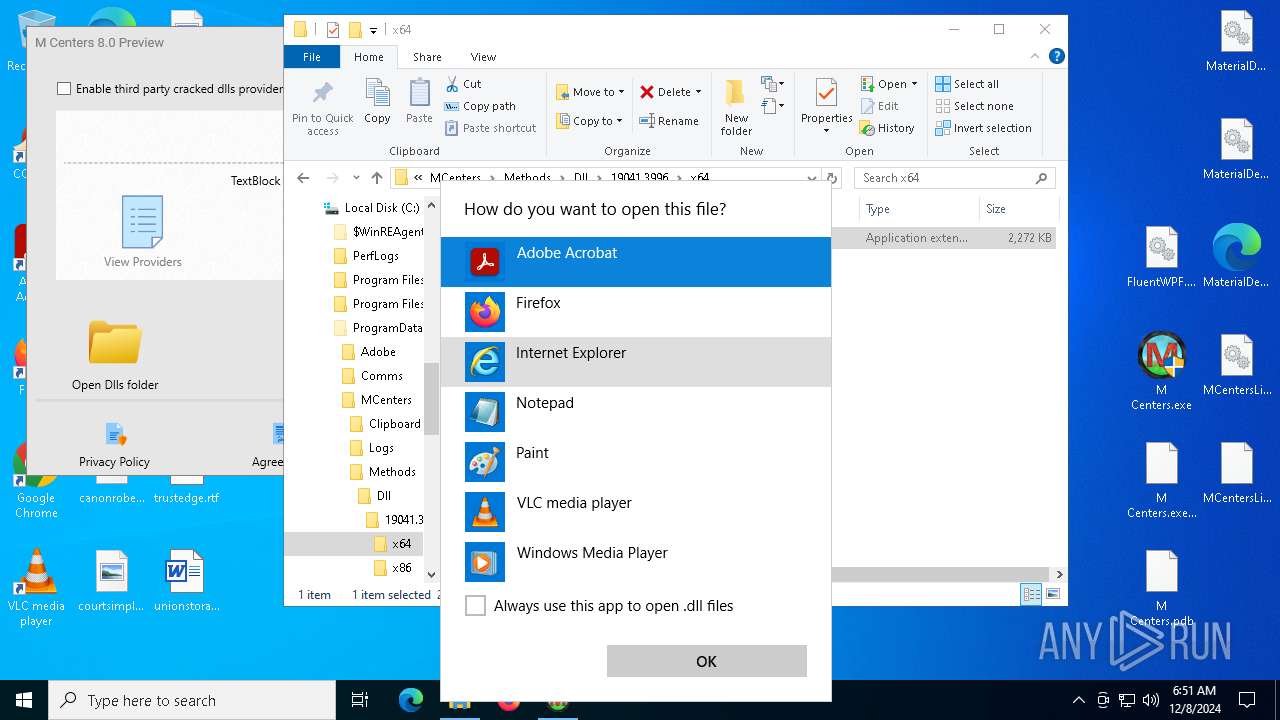Choose Adobe Acrobat to open the file
The height and width of the screenshot is (720, 1280).
(636, 262)
